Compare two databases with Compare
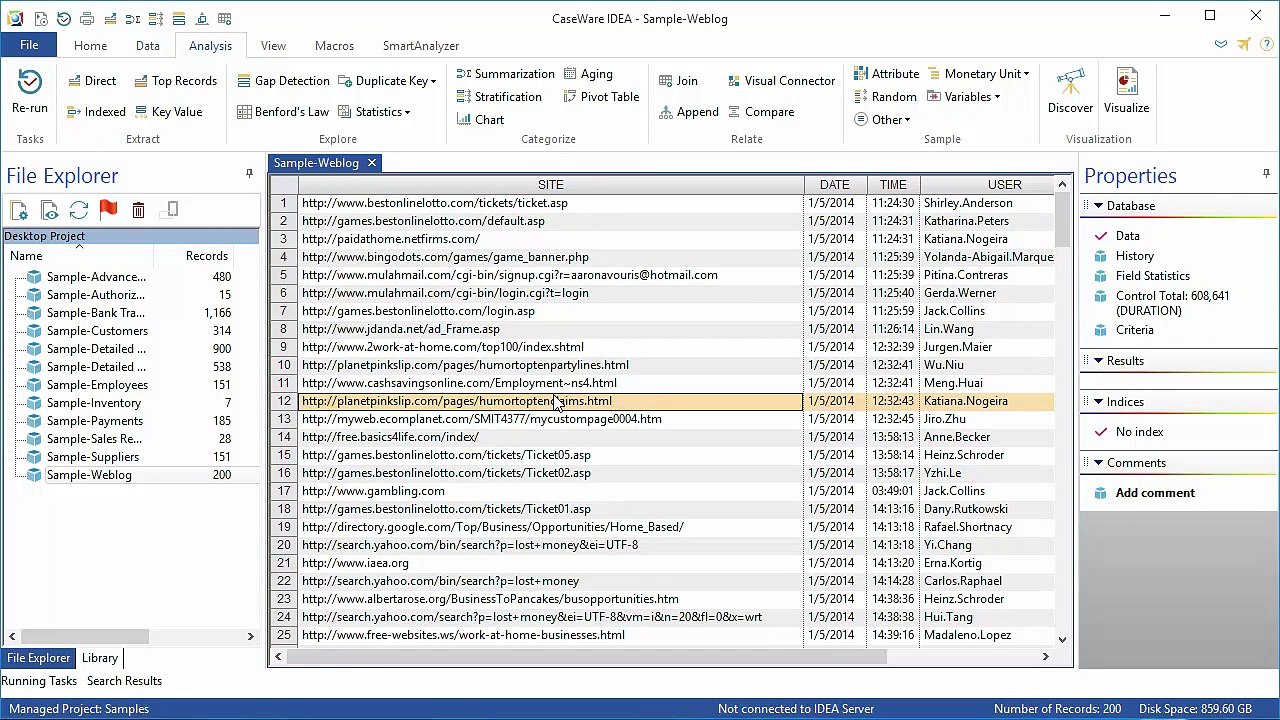This screenshot has height=720, width=1280. tap(760, 112)
